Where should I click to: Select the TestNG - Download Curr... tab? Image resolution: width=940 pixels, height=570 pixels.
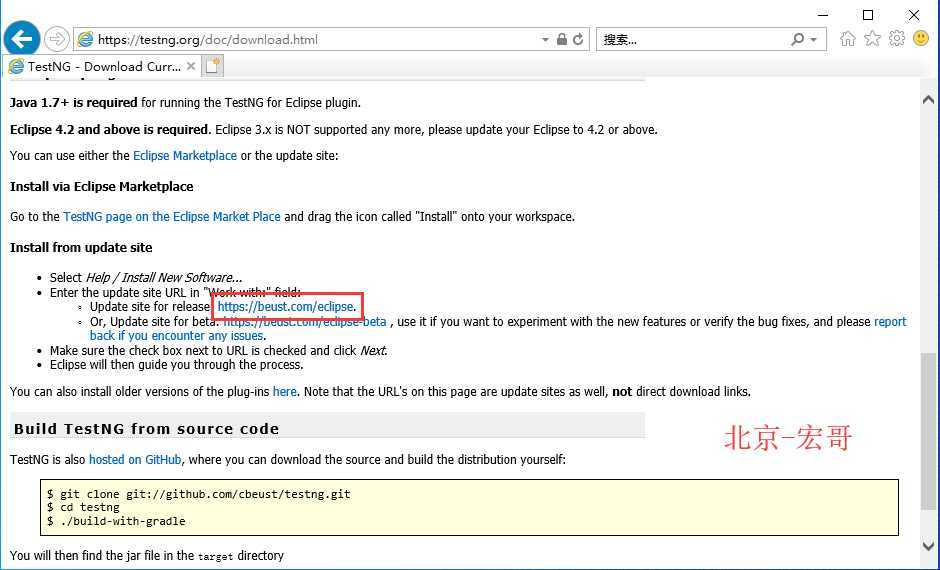(102, 67)
